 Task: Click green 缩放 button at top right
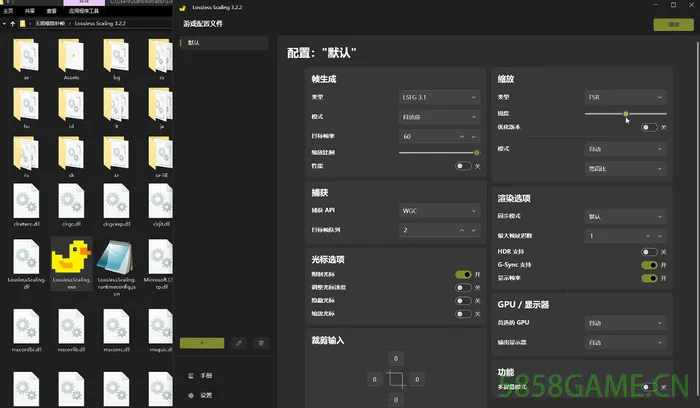pyautogui.click(x=674, y=25)
